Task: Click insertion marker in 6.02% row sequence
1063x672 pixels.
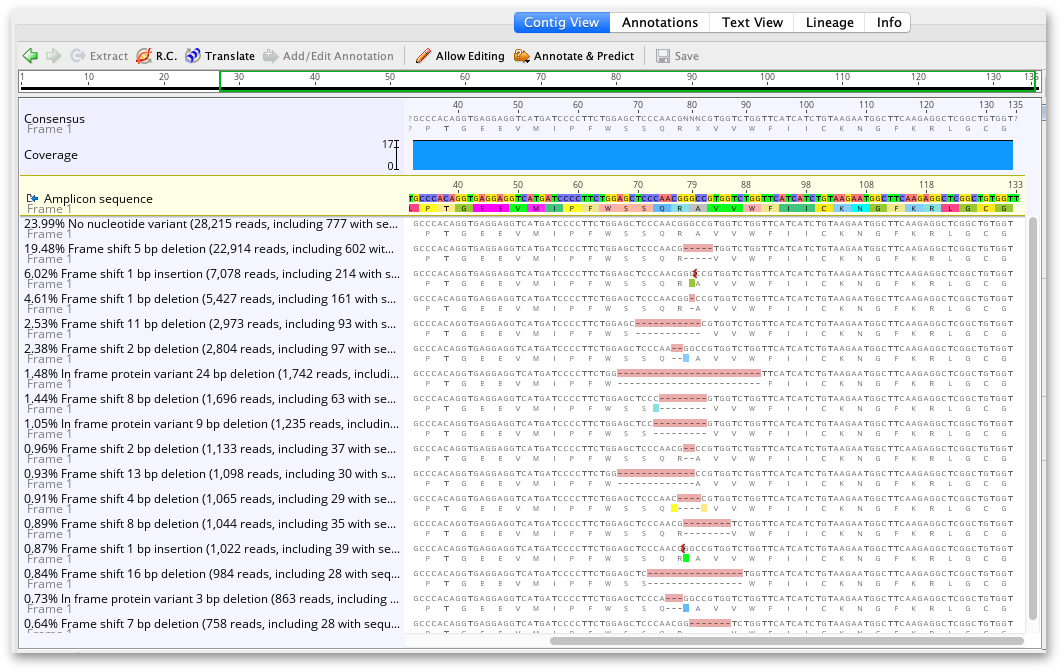Action: coord(694,274)
